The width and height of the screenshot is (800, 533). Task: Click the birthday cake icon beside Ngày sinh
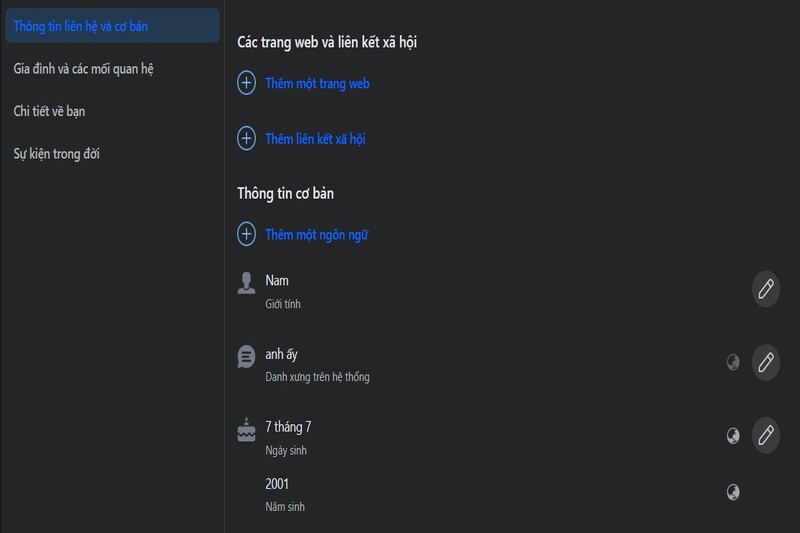tap(246, 430)
